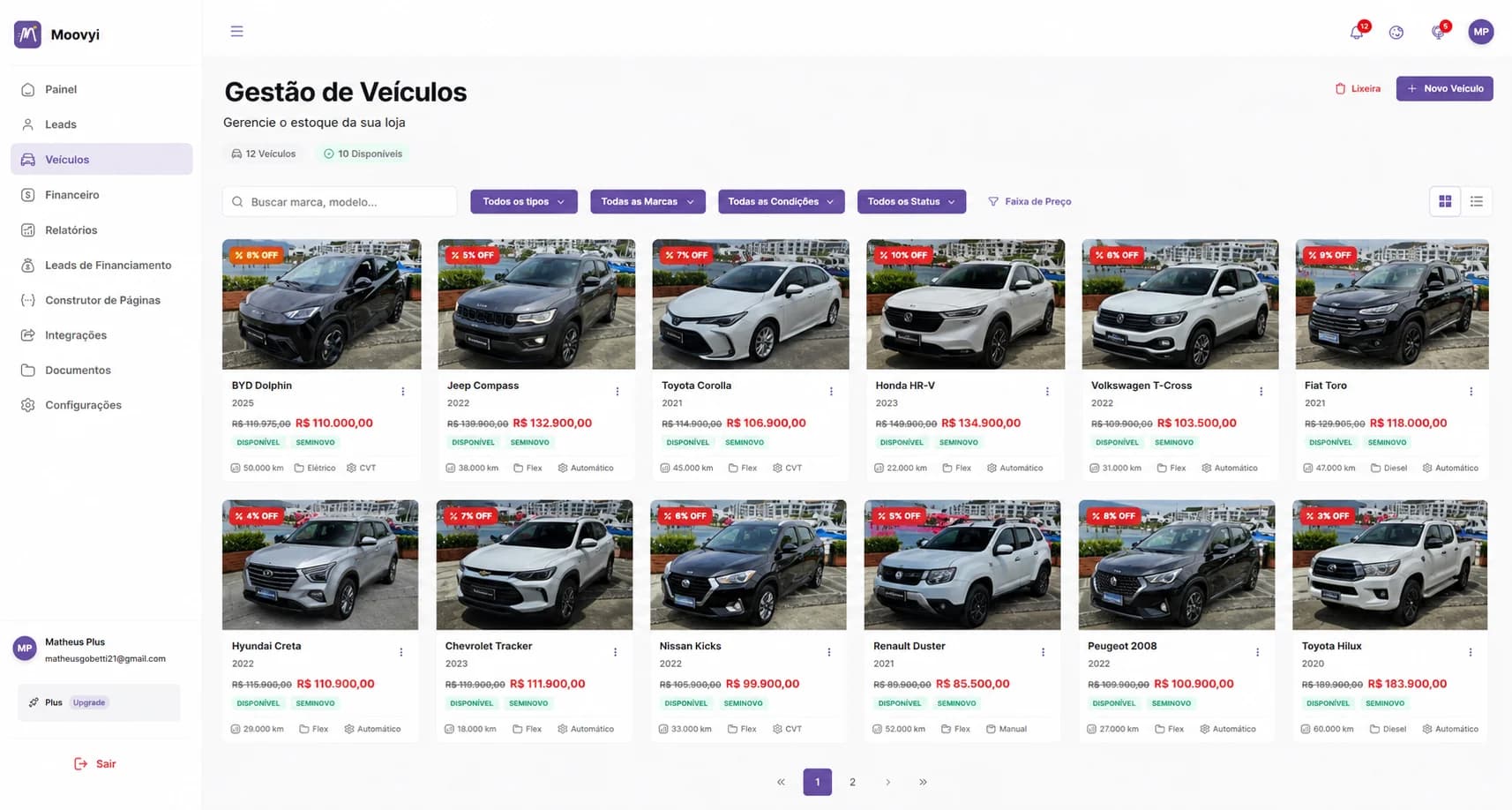Open the globe icon with red badge
This screenshot has width=1512, height=810.
pos(1438,33)
